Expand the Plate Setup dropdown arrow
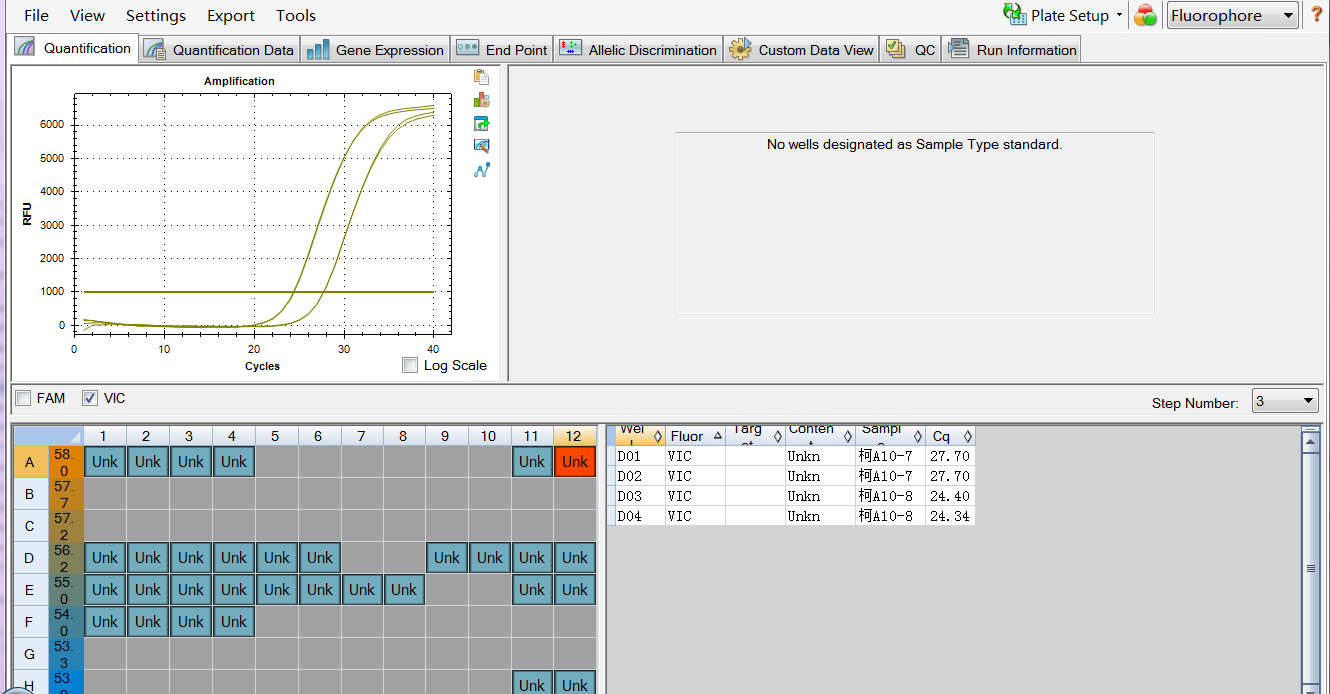This screenshot has height=694, width=1330. coord(1119,15)
